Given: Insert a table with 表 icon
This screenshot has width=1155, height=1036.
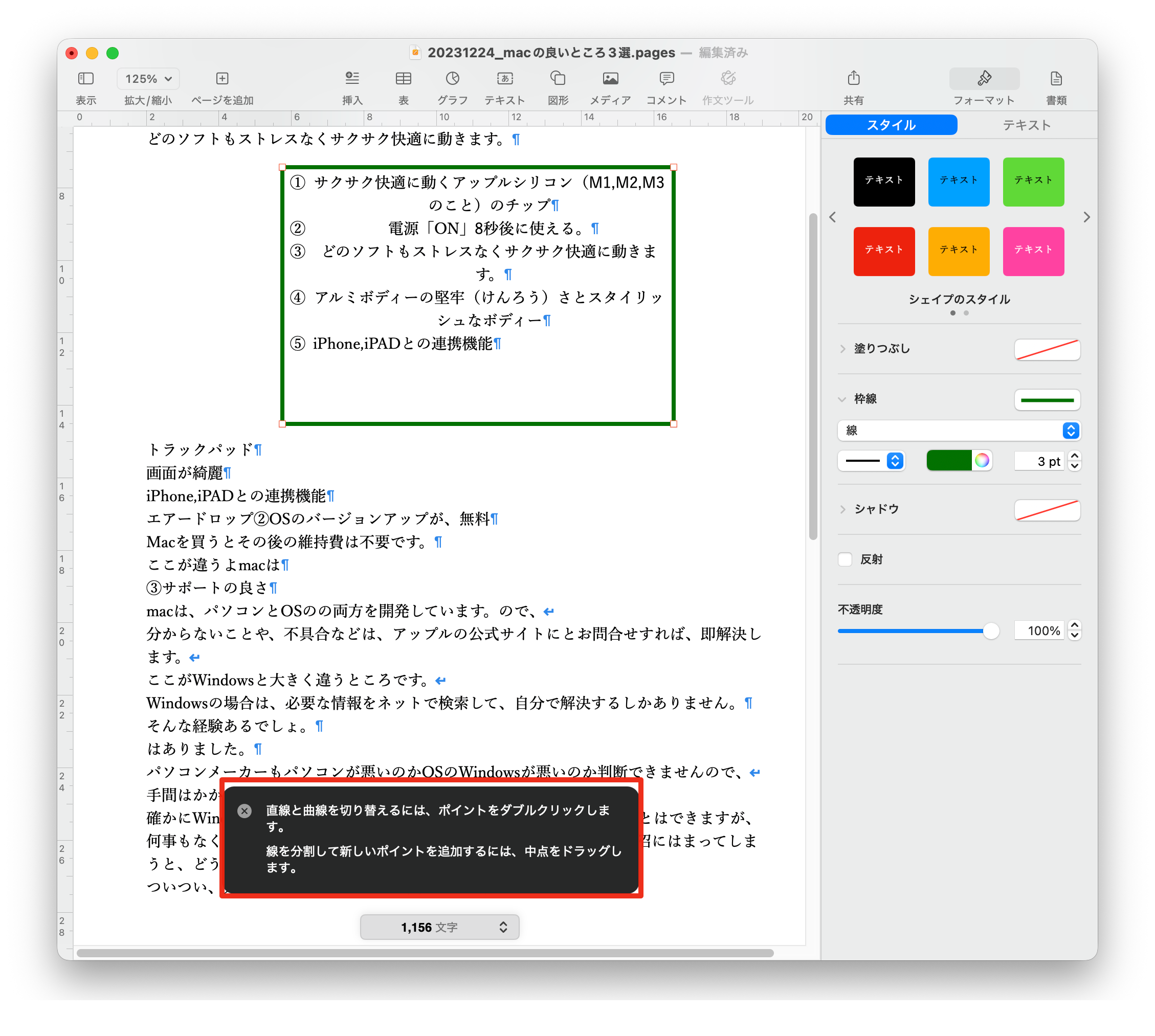Looking at the screenshot, I should click(403, 79).
